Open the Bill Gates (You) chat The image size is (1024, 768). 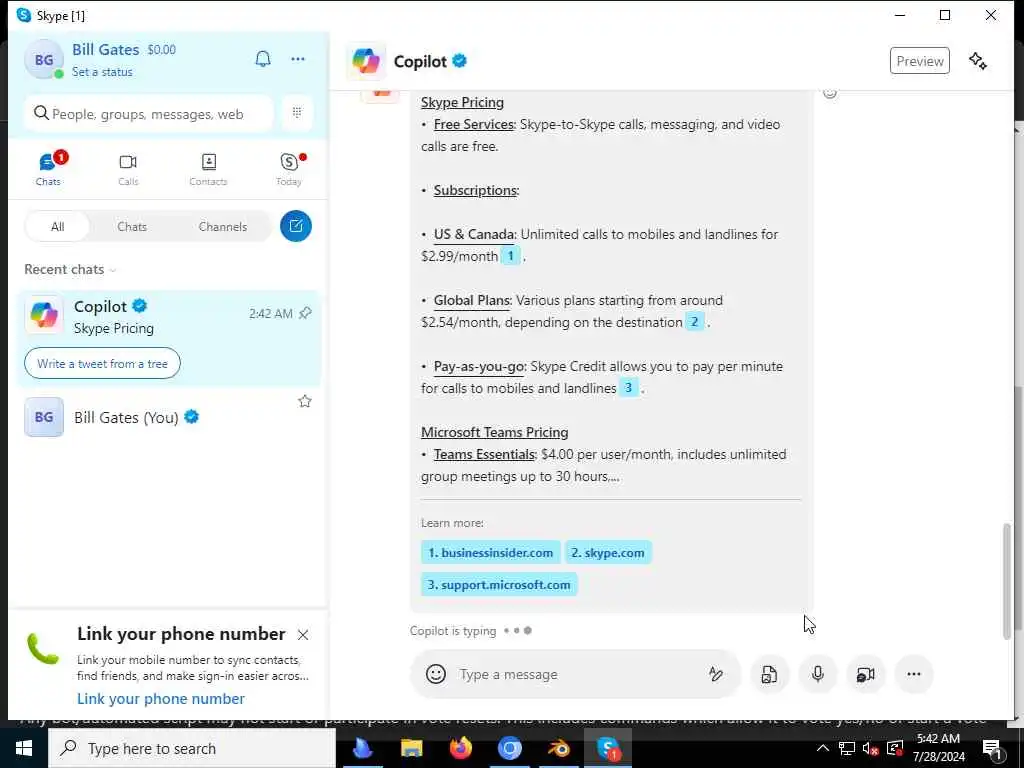pyautogui.click(x=168, y=417)
